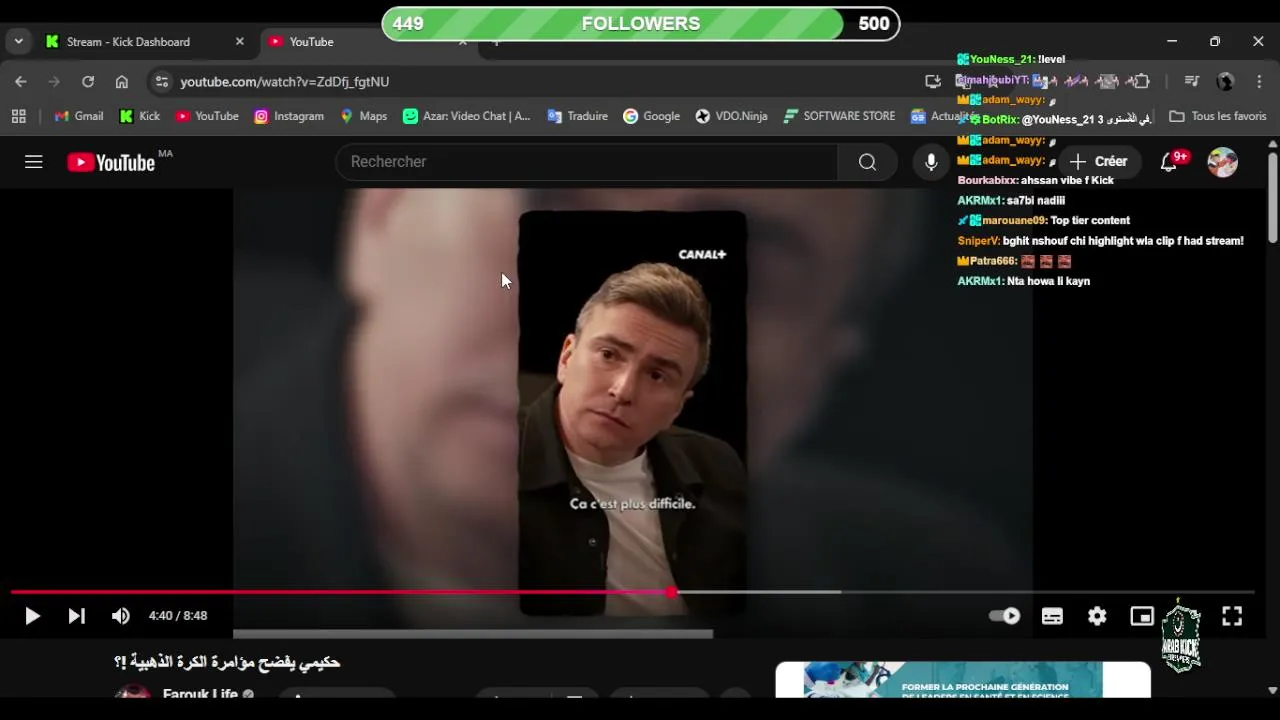This screenshot has height=720, width=1280.
Task: Go to the YouTube home logo
Action: [x=112, y=162]
